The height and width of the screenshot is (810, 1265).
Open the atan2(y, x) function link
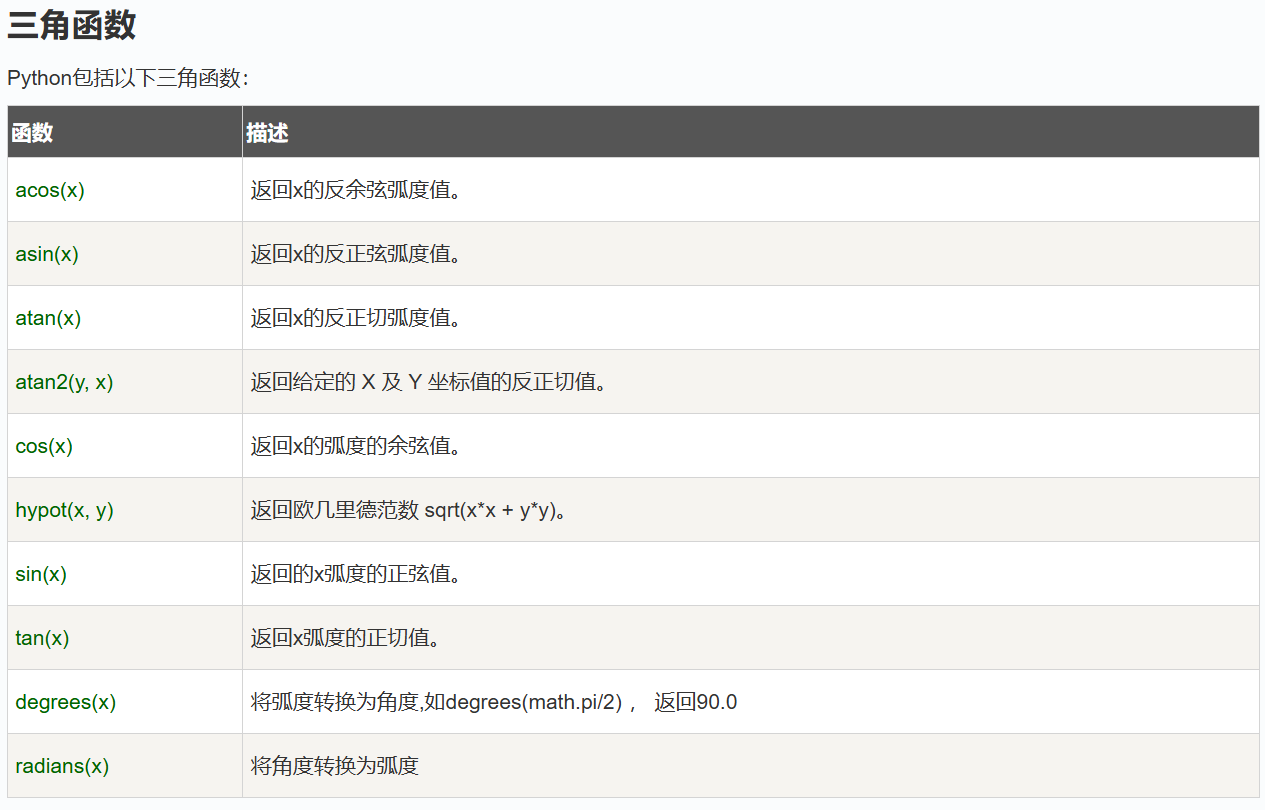pyautogui.click(x=64, y=382)
